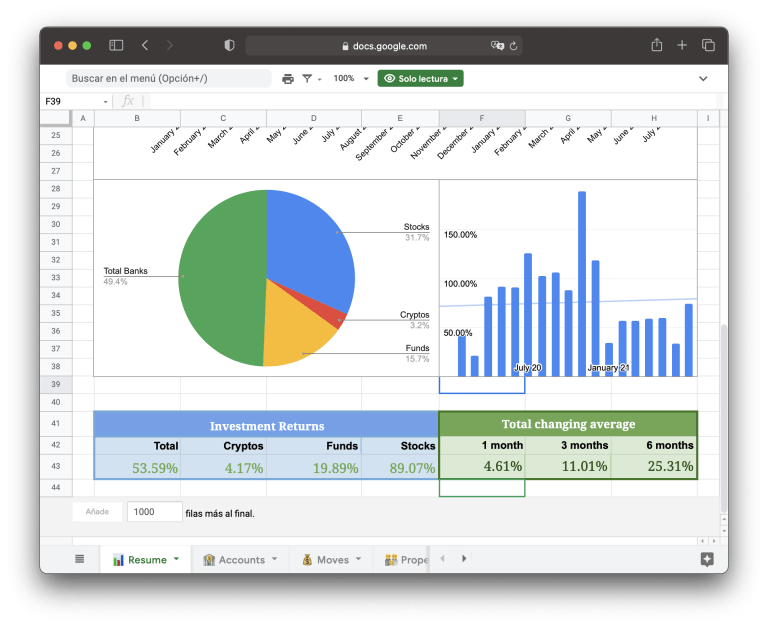Collapse the toolbar with the chevron arrow
The width and height of the screenshot is (768, 626).
703,78
